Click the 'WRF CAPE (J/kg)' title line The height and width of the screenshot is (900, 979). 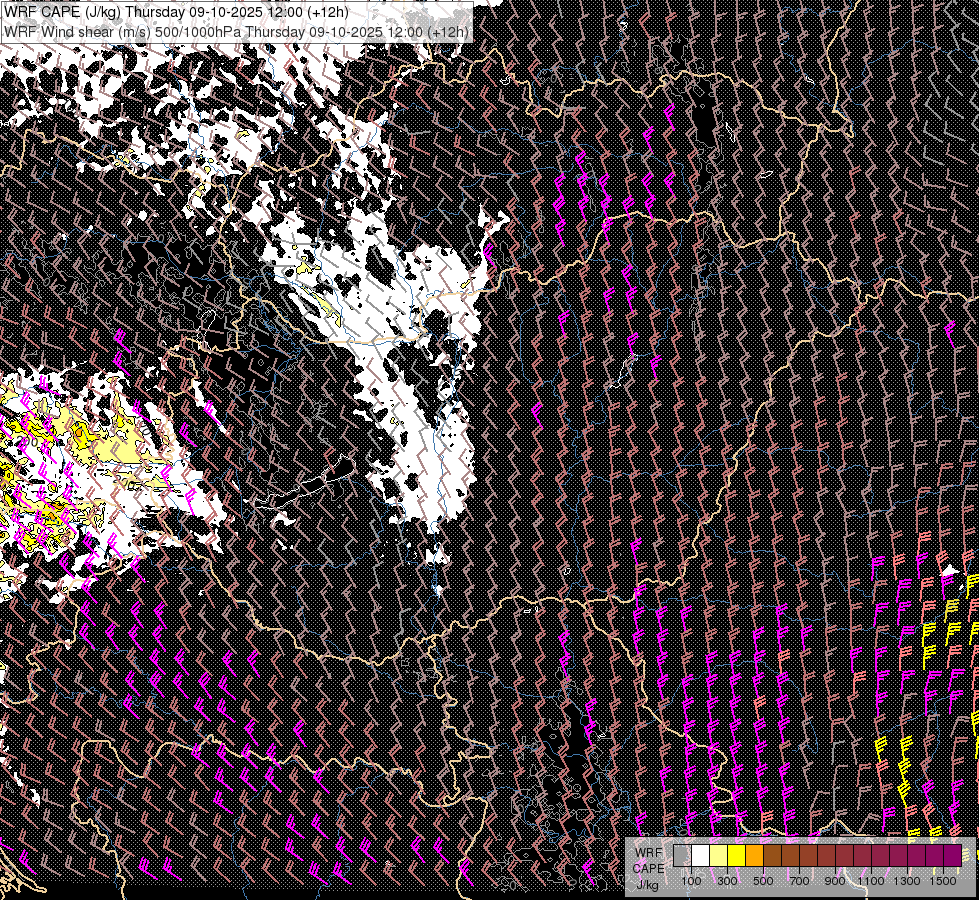pyautogui.click(x=177, y=12)
